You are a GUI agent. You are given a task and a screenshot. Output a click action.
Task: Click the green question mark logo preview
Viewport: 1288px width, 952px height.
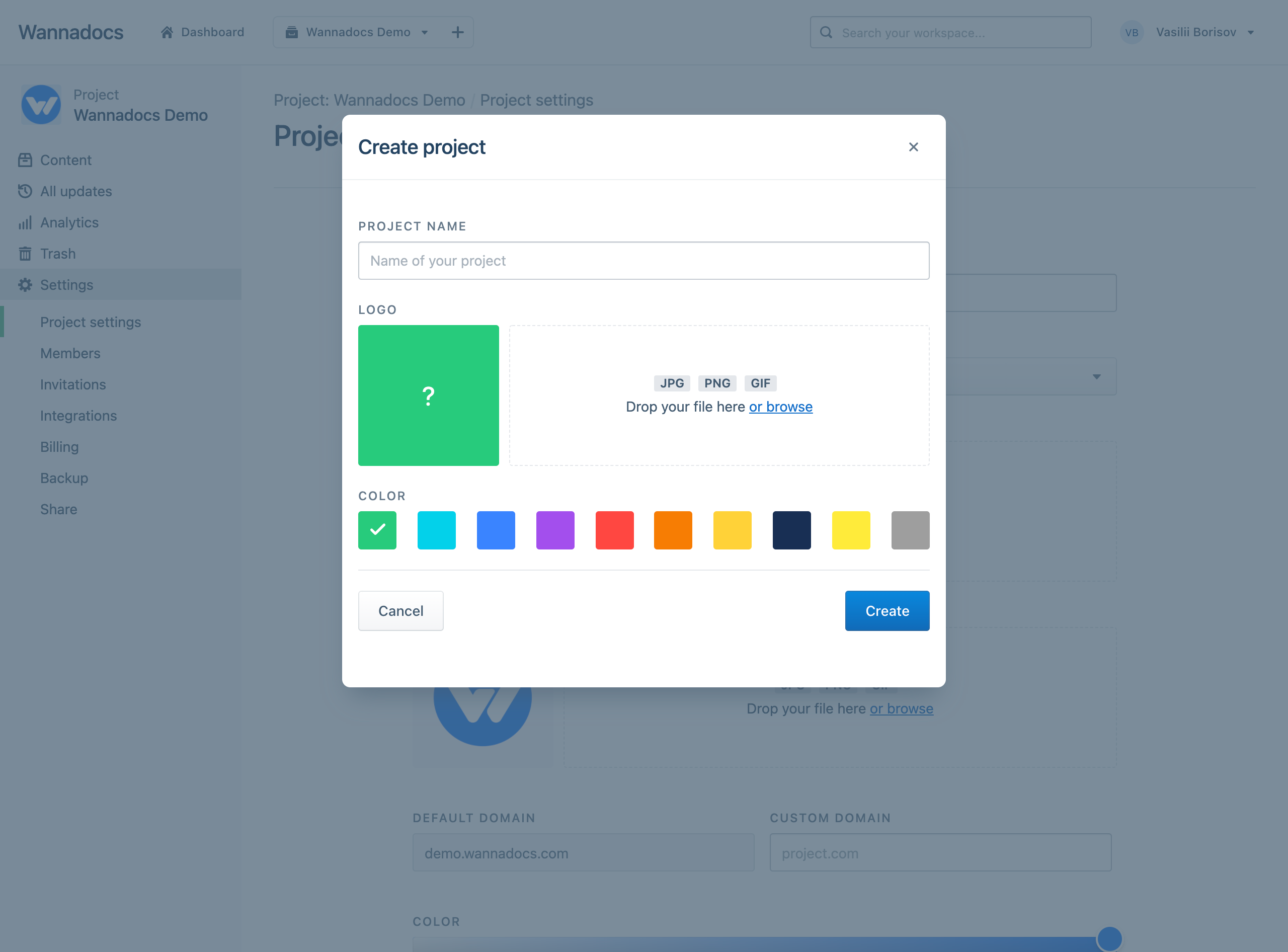(x=428, y=395)
